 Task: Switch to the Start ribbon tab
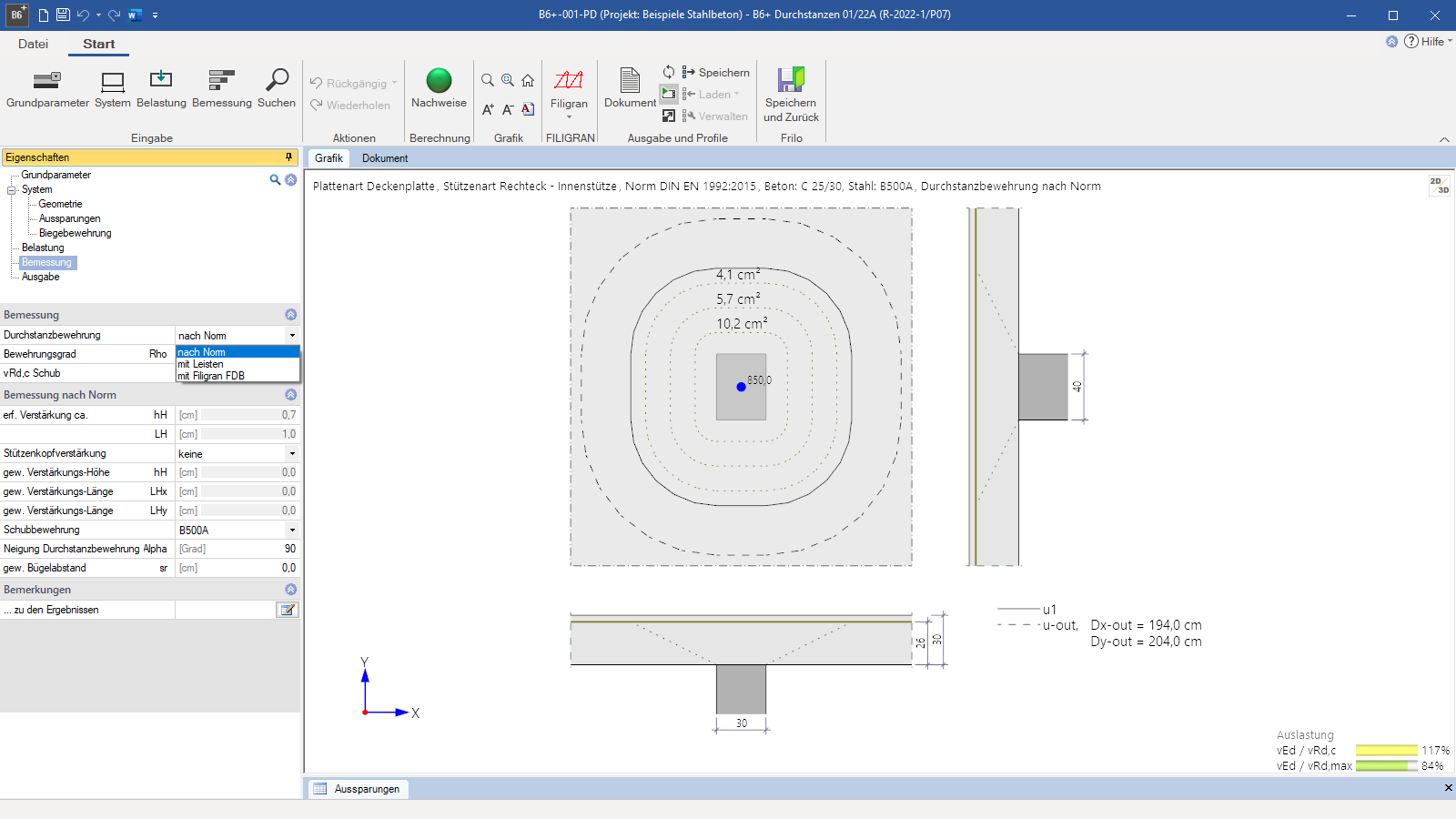coord(98,44)
